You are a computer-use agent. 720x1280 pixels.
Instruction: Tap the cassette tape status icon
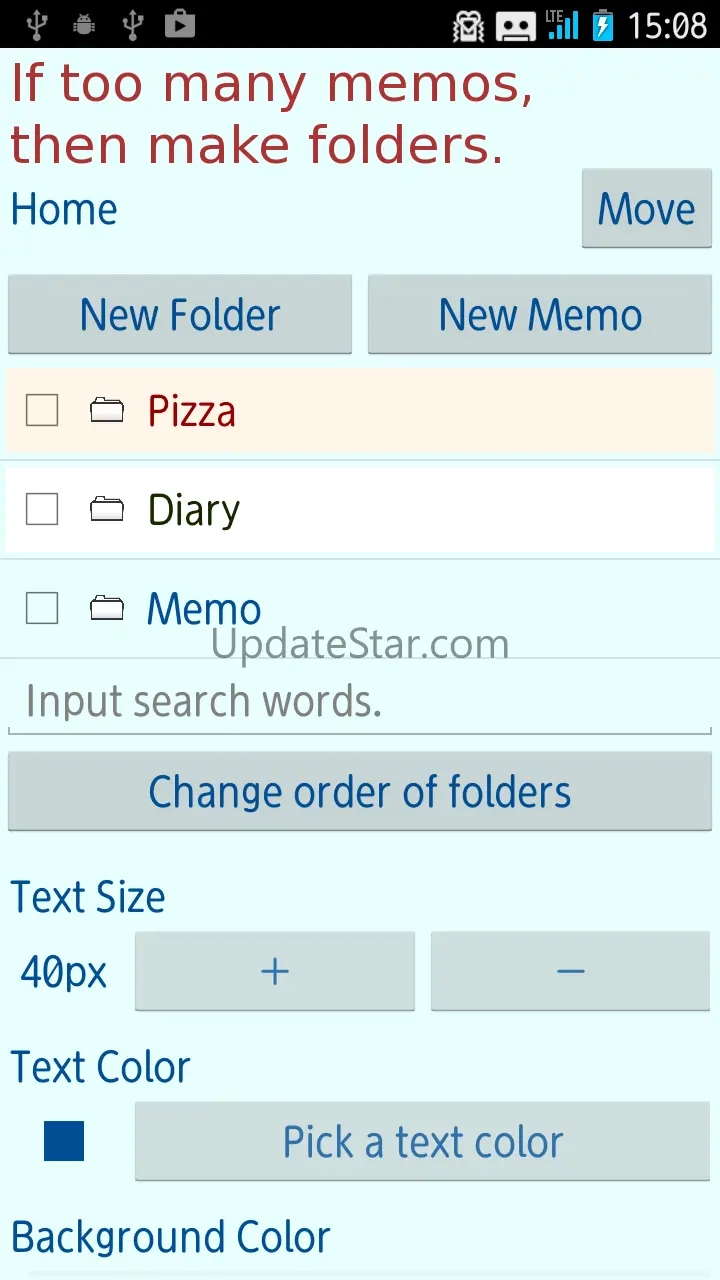click(516, 25)
